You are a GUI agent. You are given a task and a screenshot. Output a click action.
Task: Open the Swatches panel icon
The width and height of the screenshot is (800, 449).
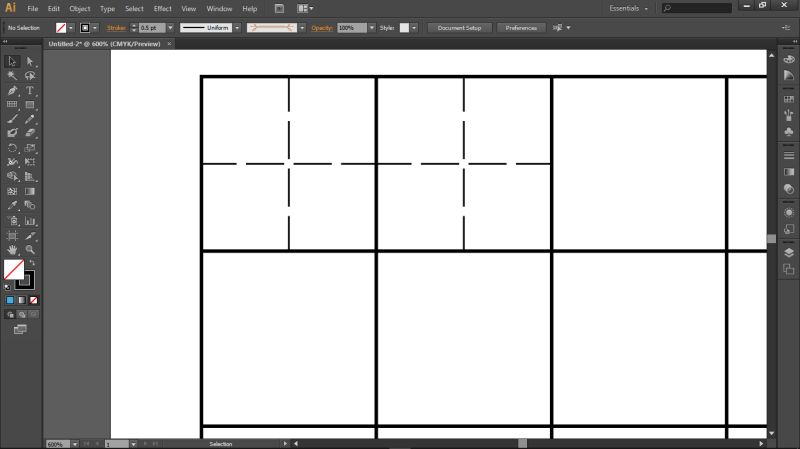tap(789, 99)
